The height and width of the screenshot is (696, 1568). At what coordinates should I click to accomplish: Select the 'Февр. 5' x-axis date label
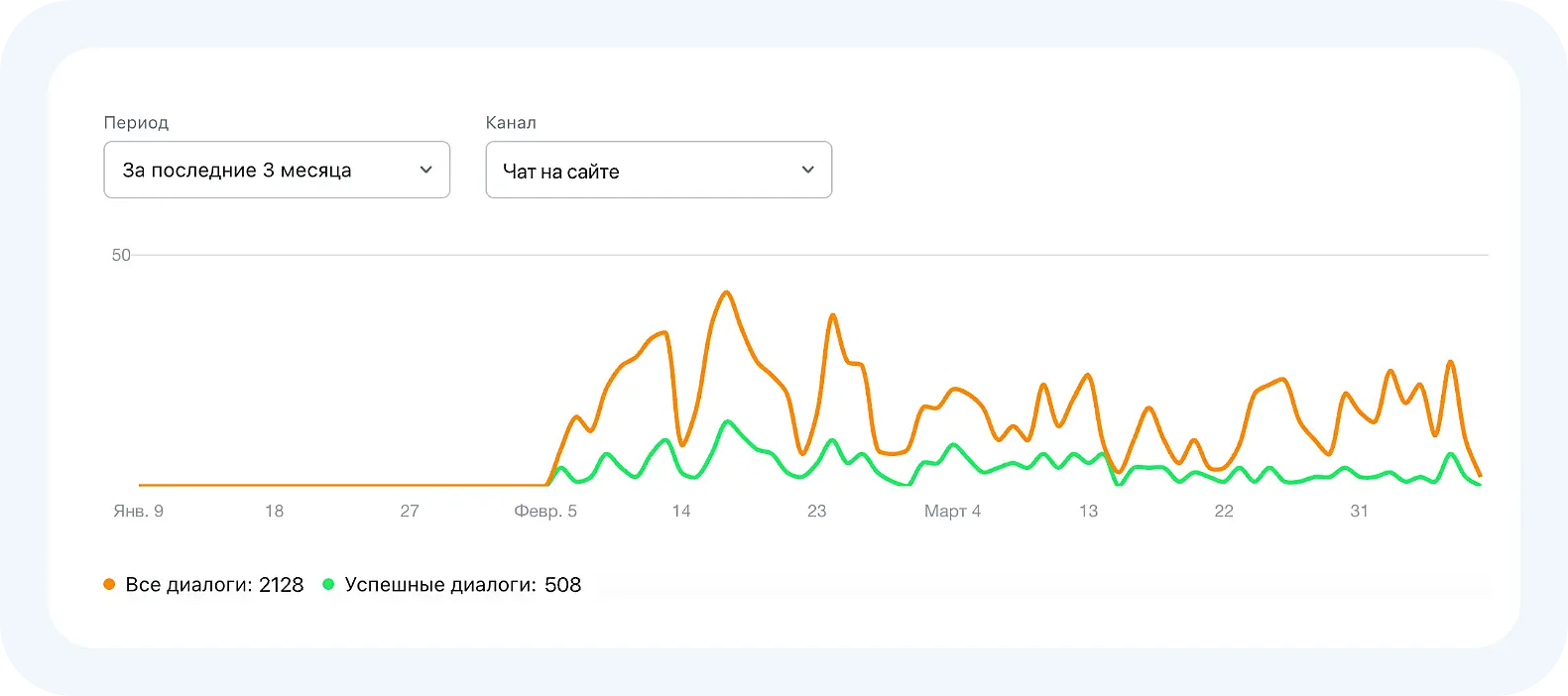point(545,512)
